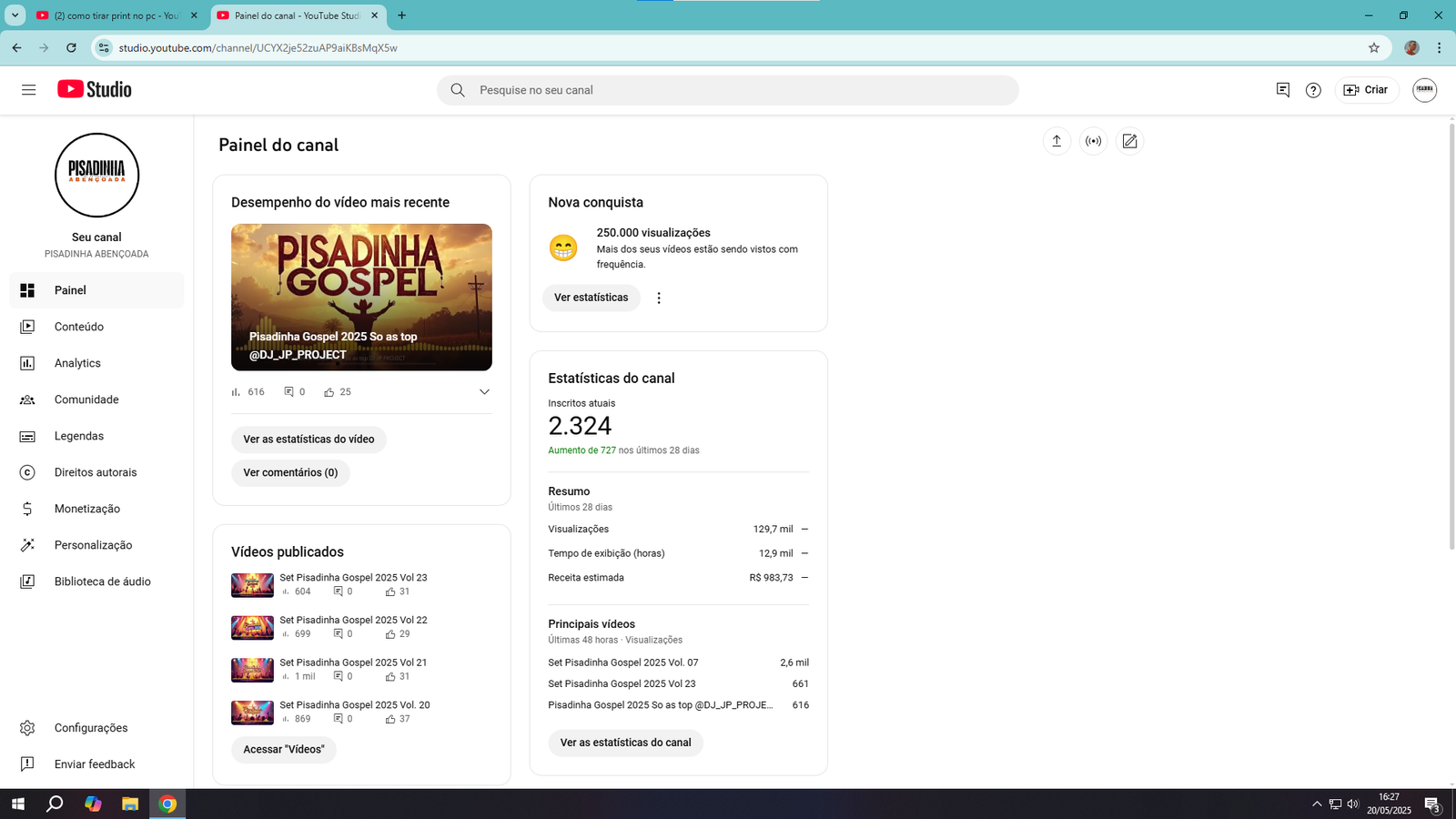Viewport: 1456px width, 819px height.
Task: Click the Criar button
Action: pos(1366,90)
